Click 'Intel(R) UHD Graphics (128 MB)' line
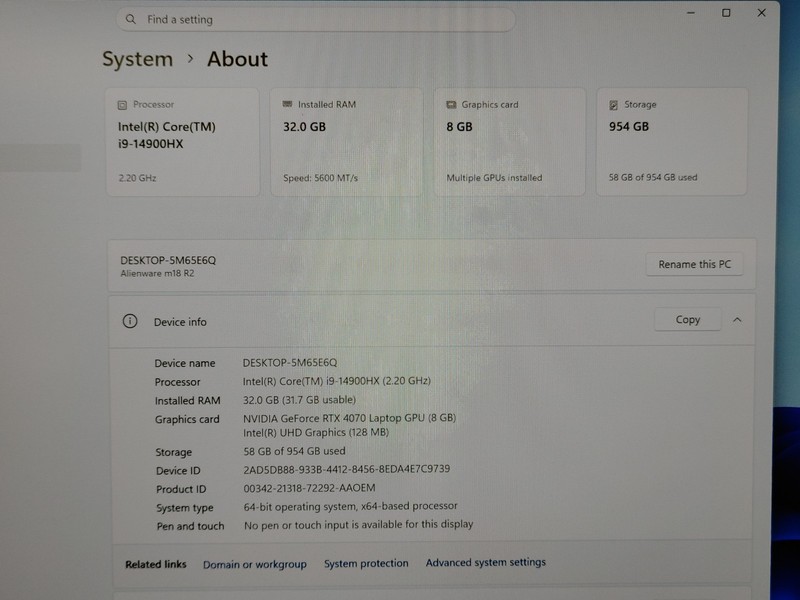Viewport: 800px width, 600px height. click(x=316, y=433)
